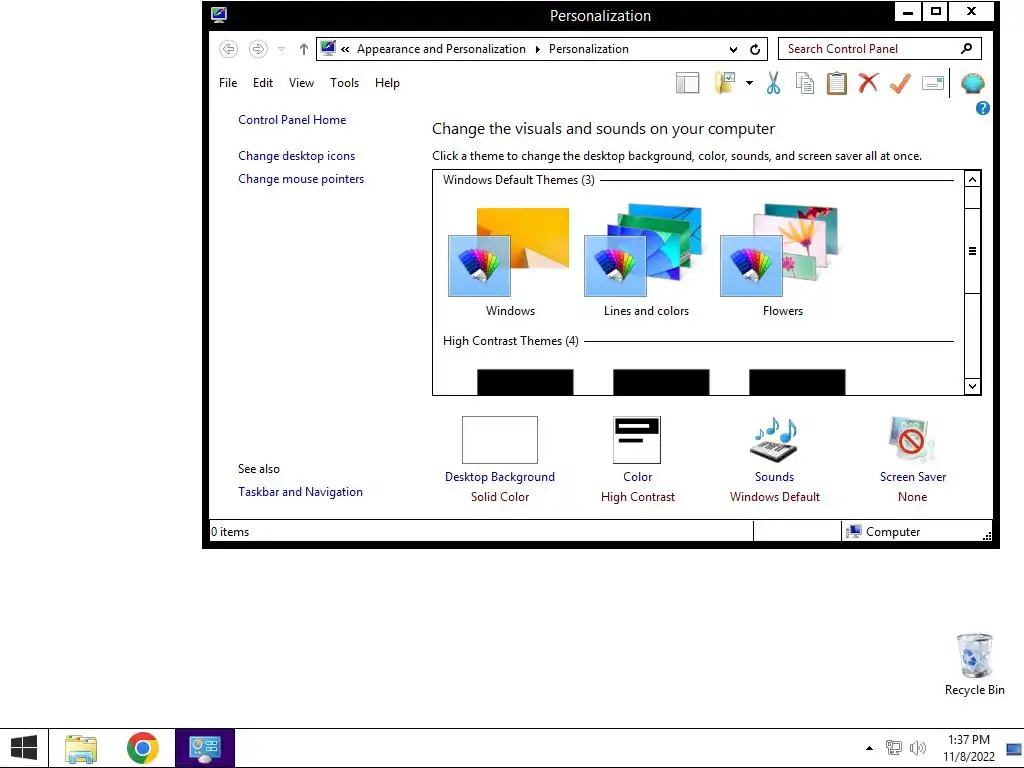Click the folder options toolbar icon
1024x768 pixels.
tap(725, 83)
